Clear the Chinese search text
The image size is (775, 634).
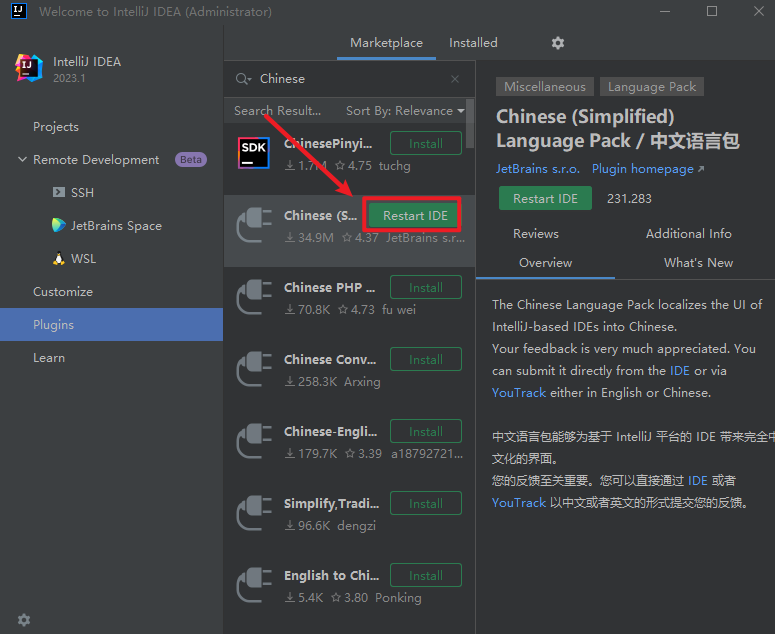pos(455,79)
